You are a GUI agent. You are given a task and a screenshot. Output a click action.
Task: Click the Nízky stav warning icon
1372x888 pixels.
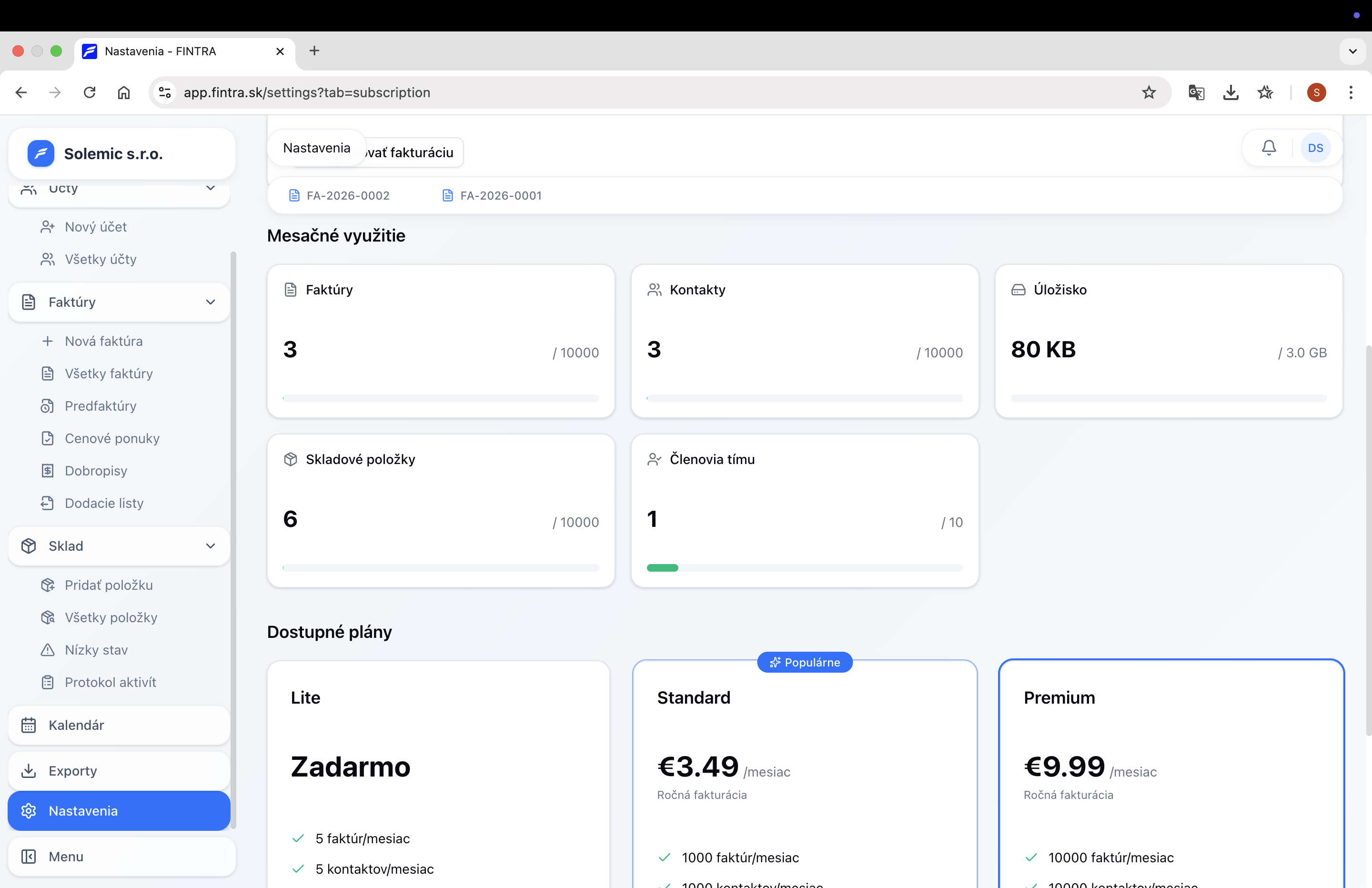click(48, 650)
